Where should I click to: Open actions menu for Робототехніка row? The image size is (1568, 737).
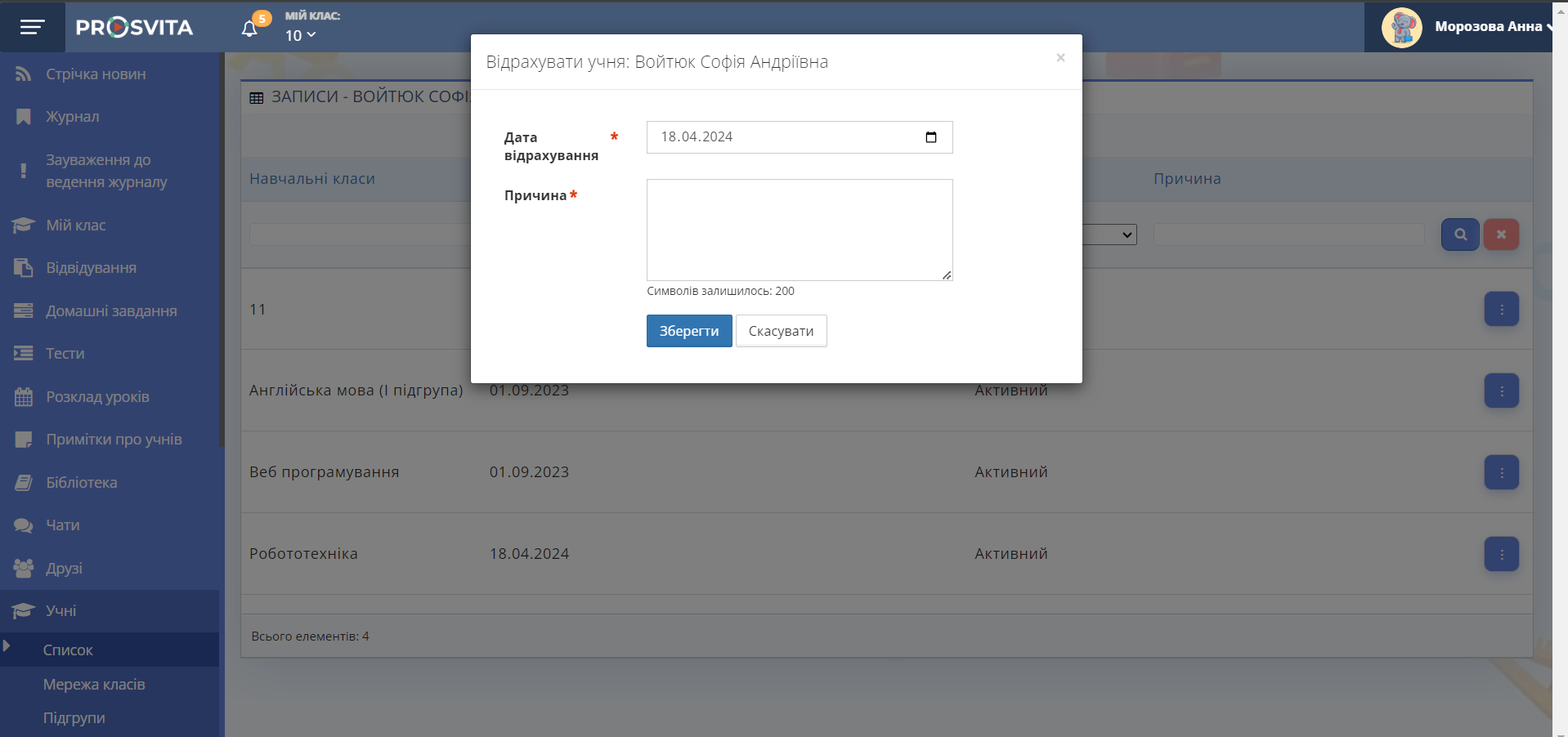pyautogui.click(x=1501, y=554)
